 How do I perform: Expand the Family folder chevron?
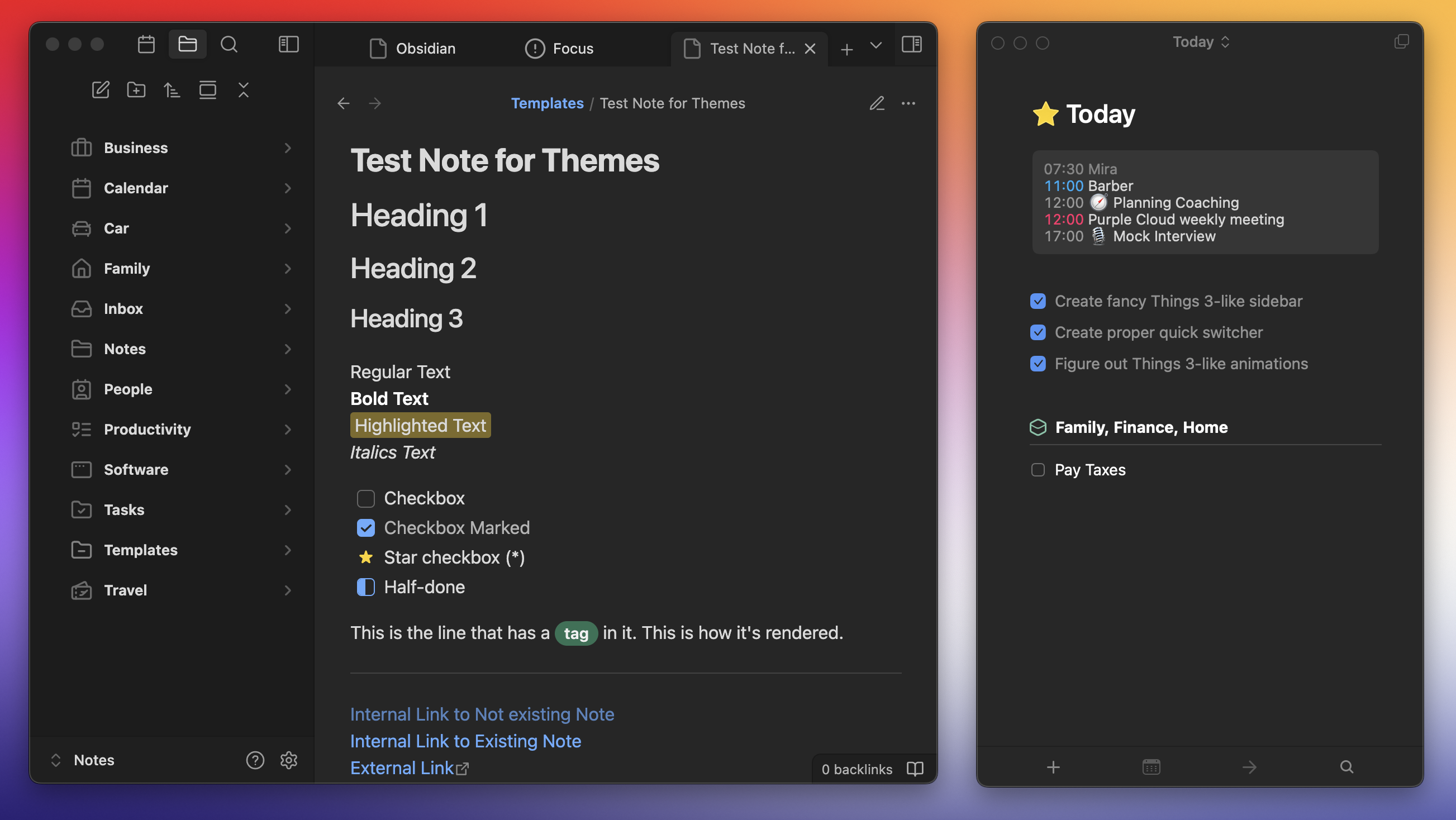[287, 269]
